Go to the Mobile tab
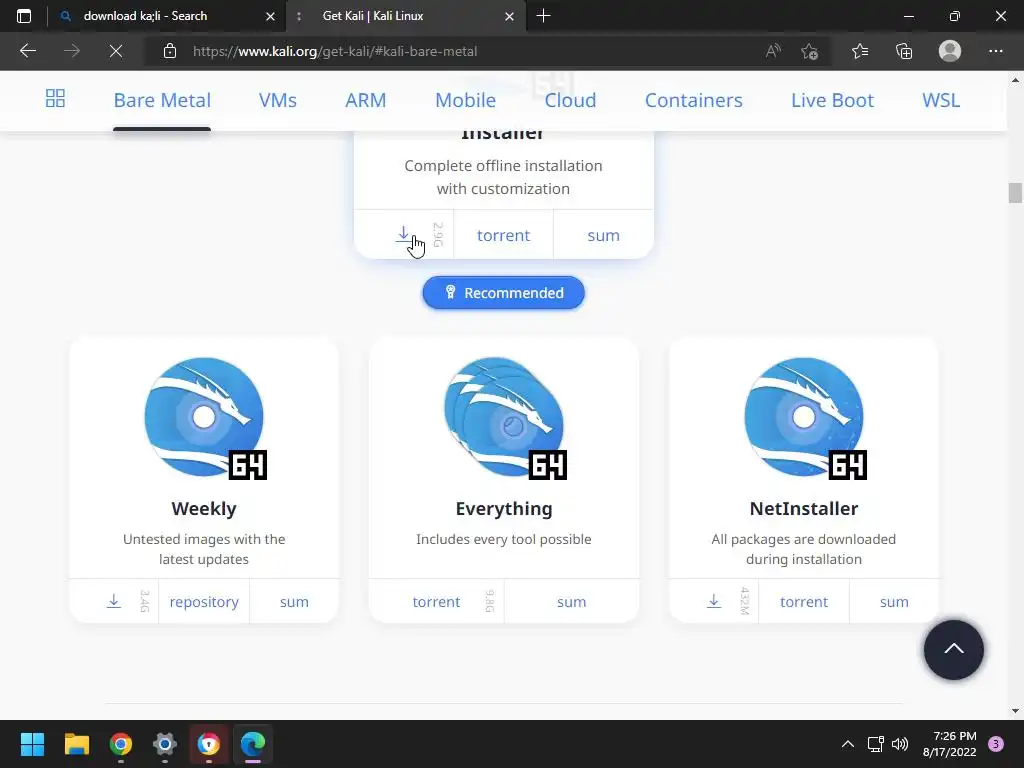1024x768 pixels. [x=466, y=100]
